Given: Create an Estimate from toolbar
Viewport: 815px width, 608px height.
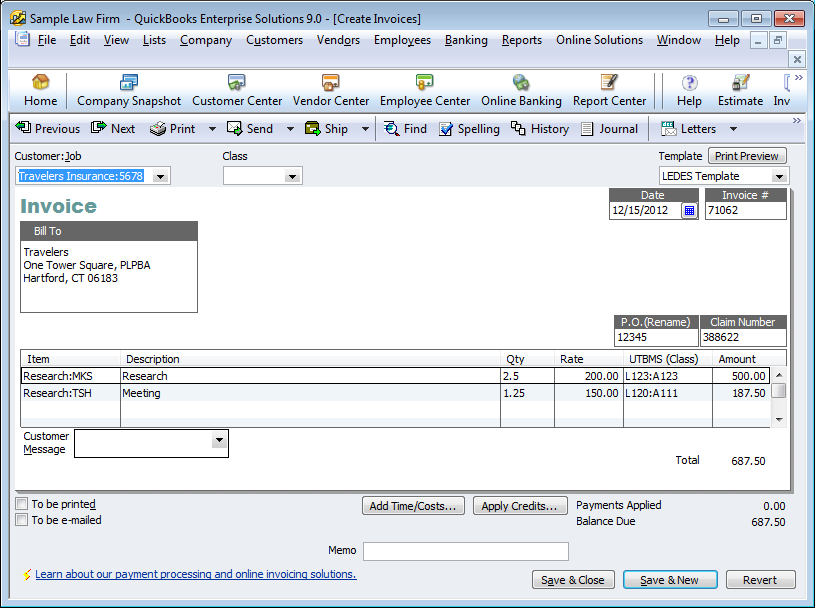Looking at the screenshot, I should click(740, 90).
